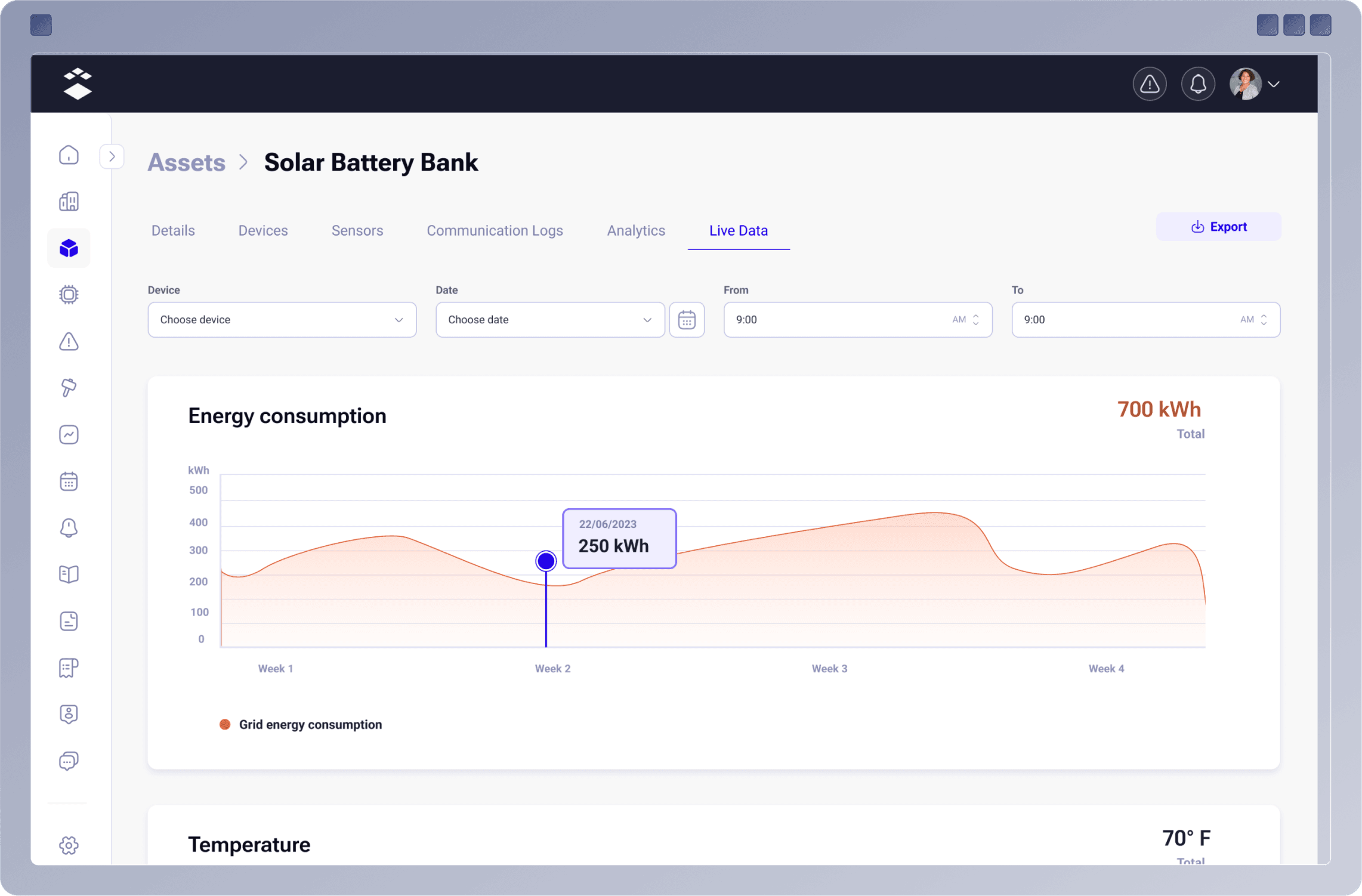The width and height of the screenshot is (1362, 896).
Task: Open the triangle alerts icon in sidebar
Action: 69,341
